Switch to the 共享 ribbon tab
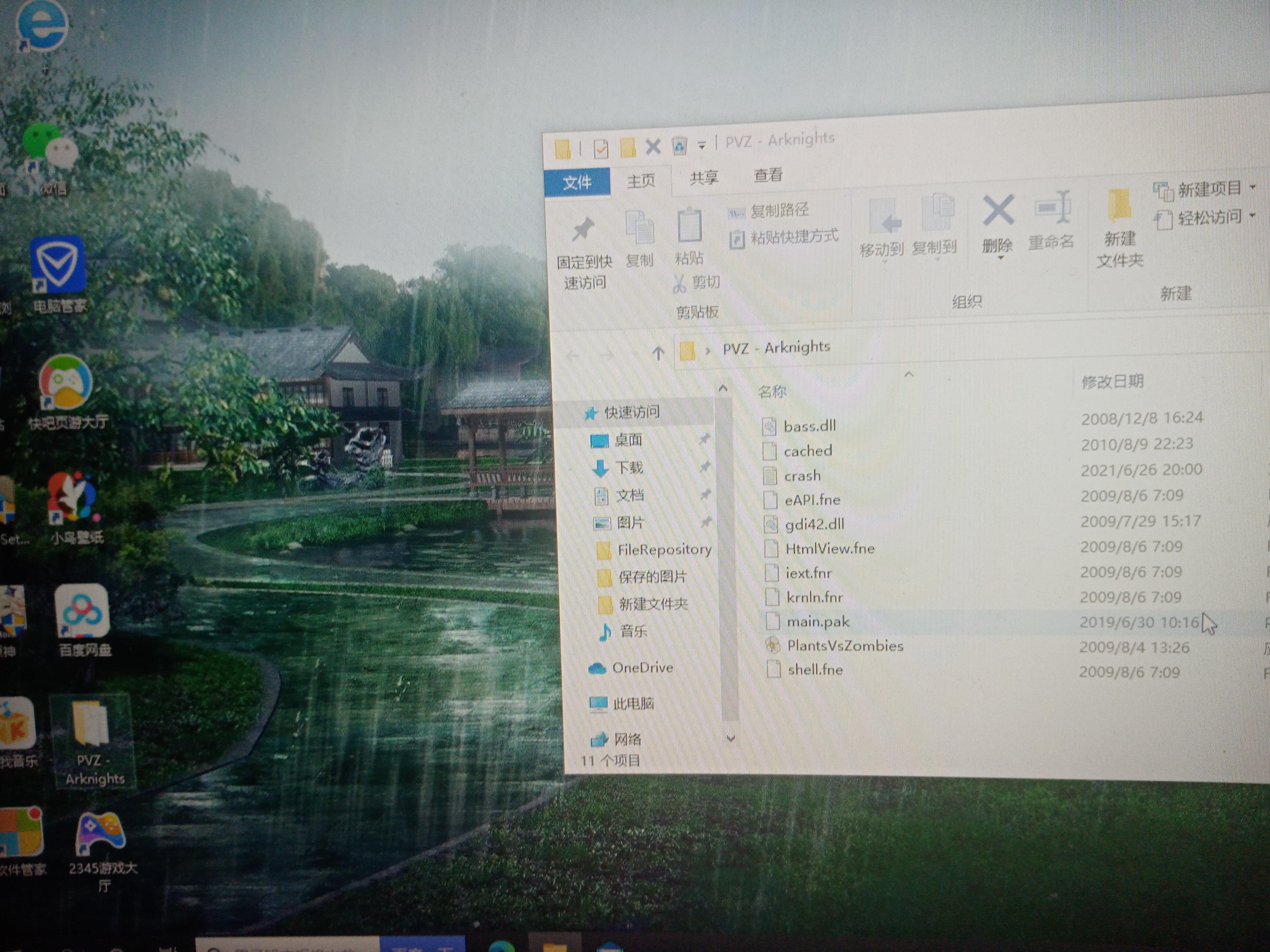 point(704,178)
